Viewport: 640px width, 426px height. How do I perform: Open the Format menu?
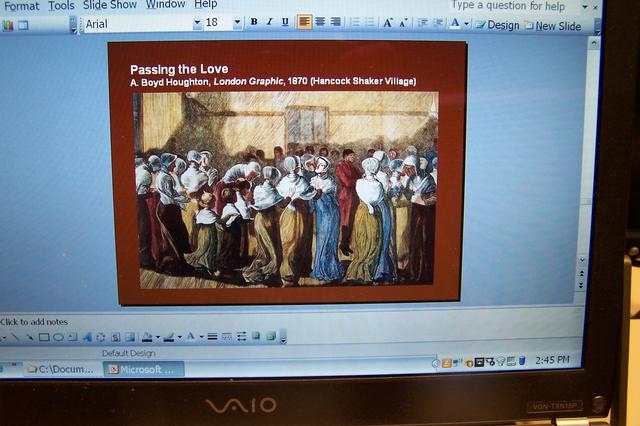(x=22, y=6)
